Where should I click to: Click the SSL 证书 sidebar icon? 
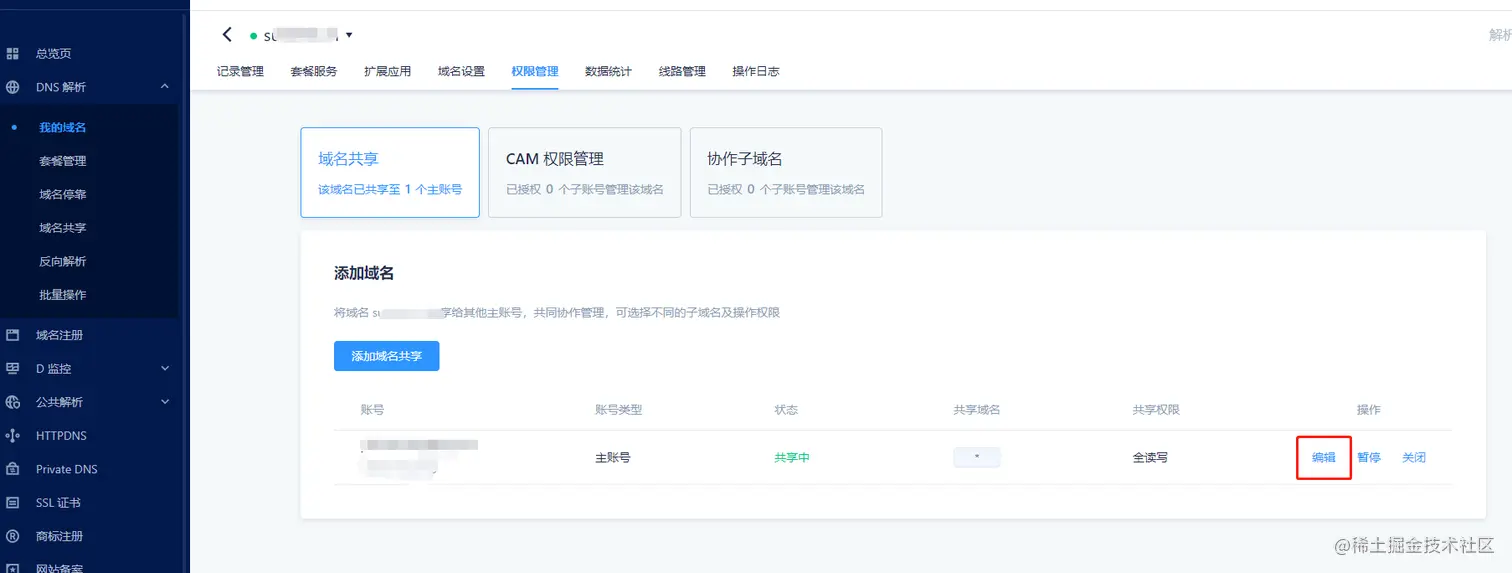(13, 502)
